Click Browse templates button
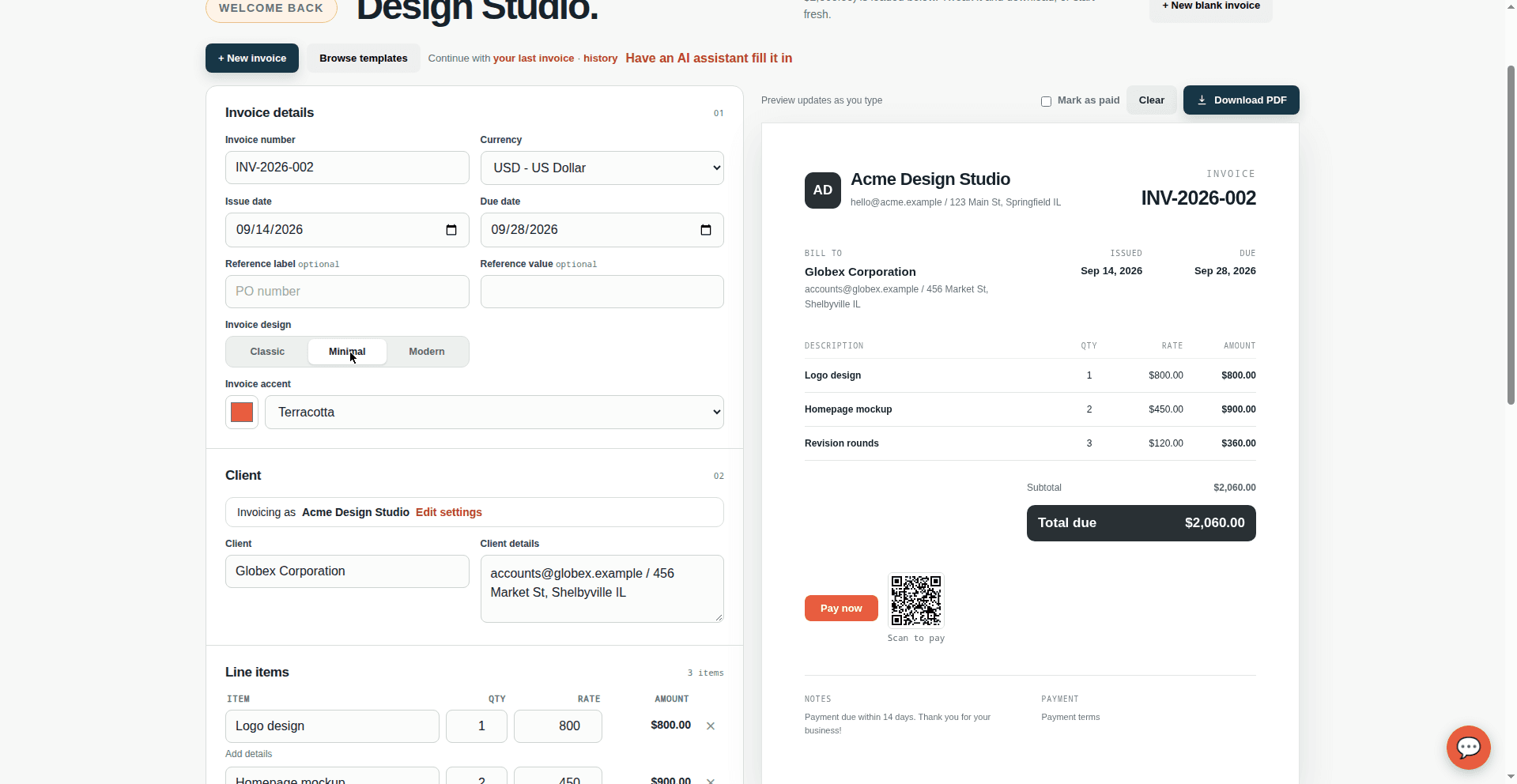Viewport: 1517px width, 784px height. [364, 58]
